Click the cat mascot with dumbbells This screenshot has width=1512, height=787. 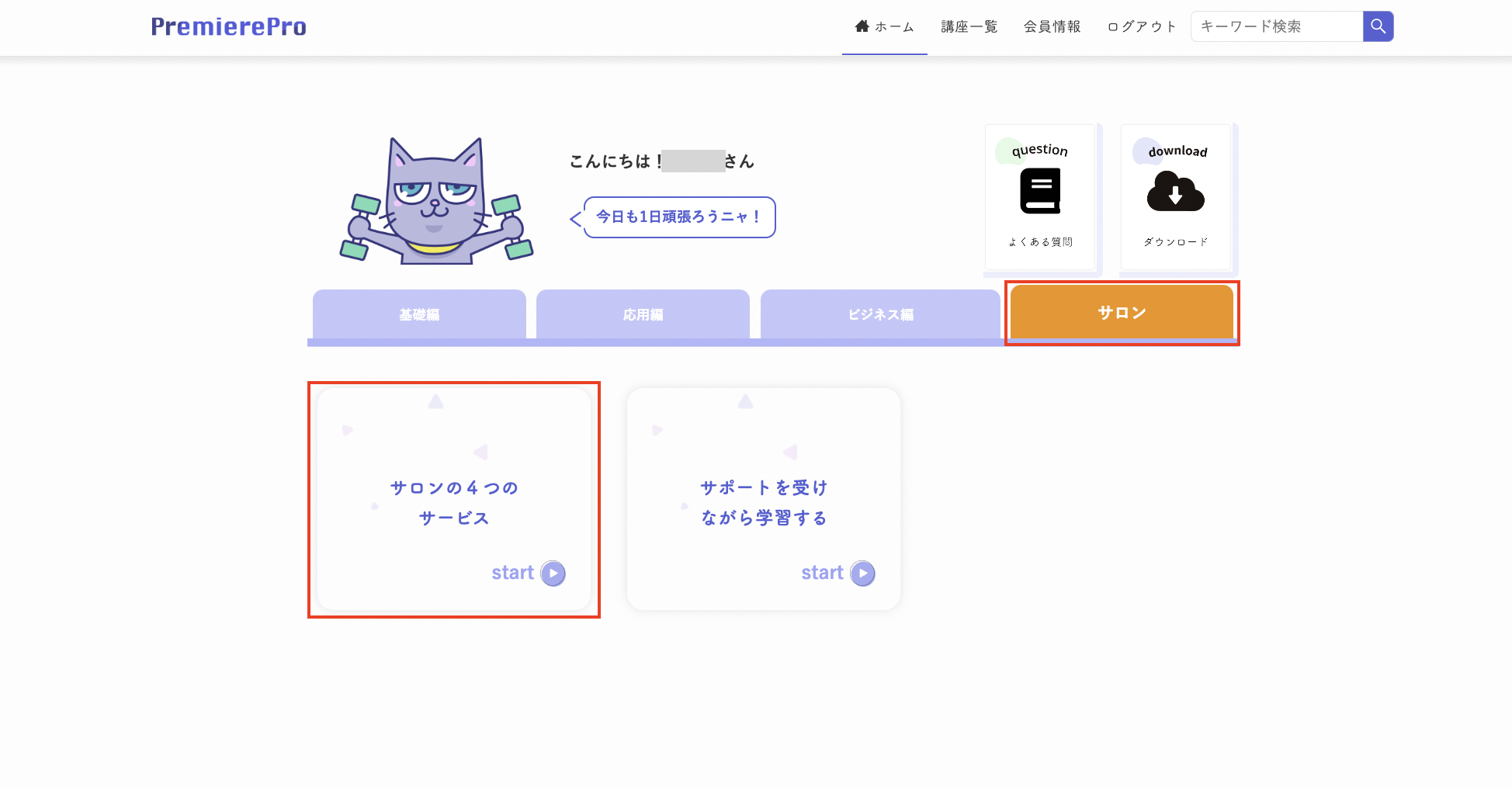coord(436,203)
